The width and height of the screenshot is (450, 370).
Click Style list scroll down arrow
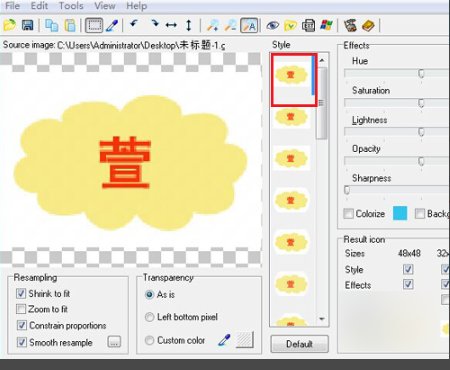click(322, 319)
